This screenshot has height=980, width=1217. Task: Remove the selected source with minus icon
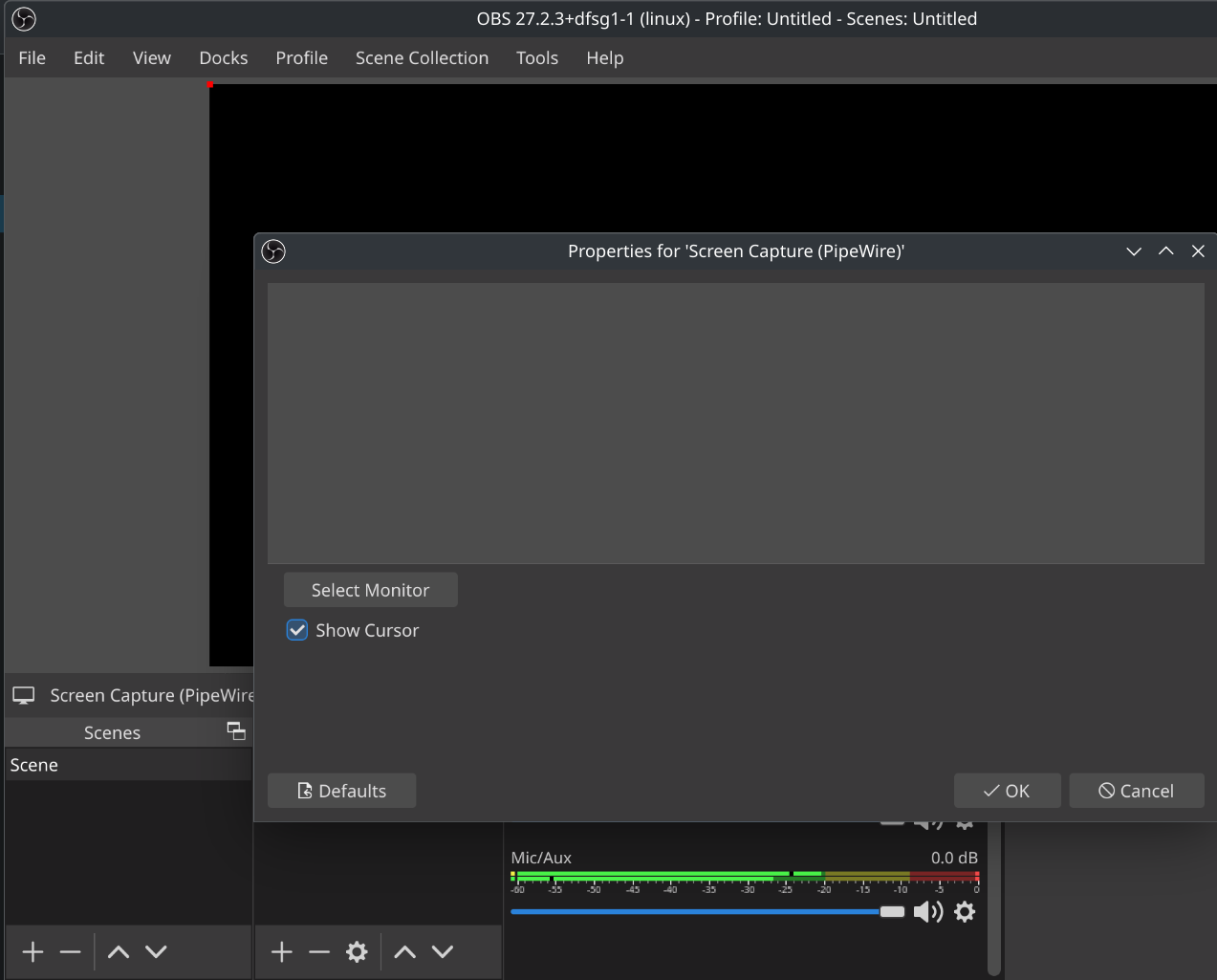(x=319, y=951)
